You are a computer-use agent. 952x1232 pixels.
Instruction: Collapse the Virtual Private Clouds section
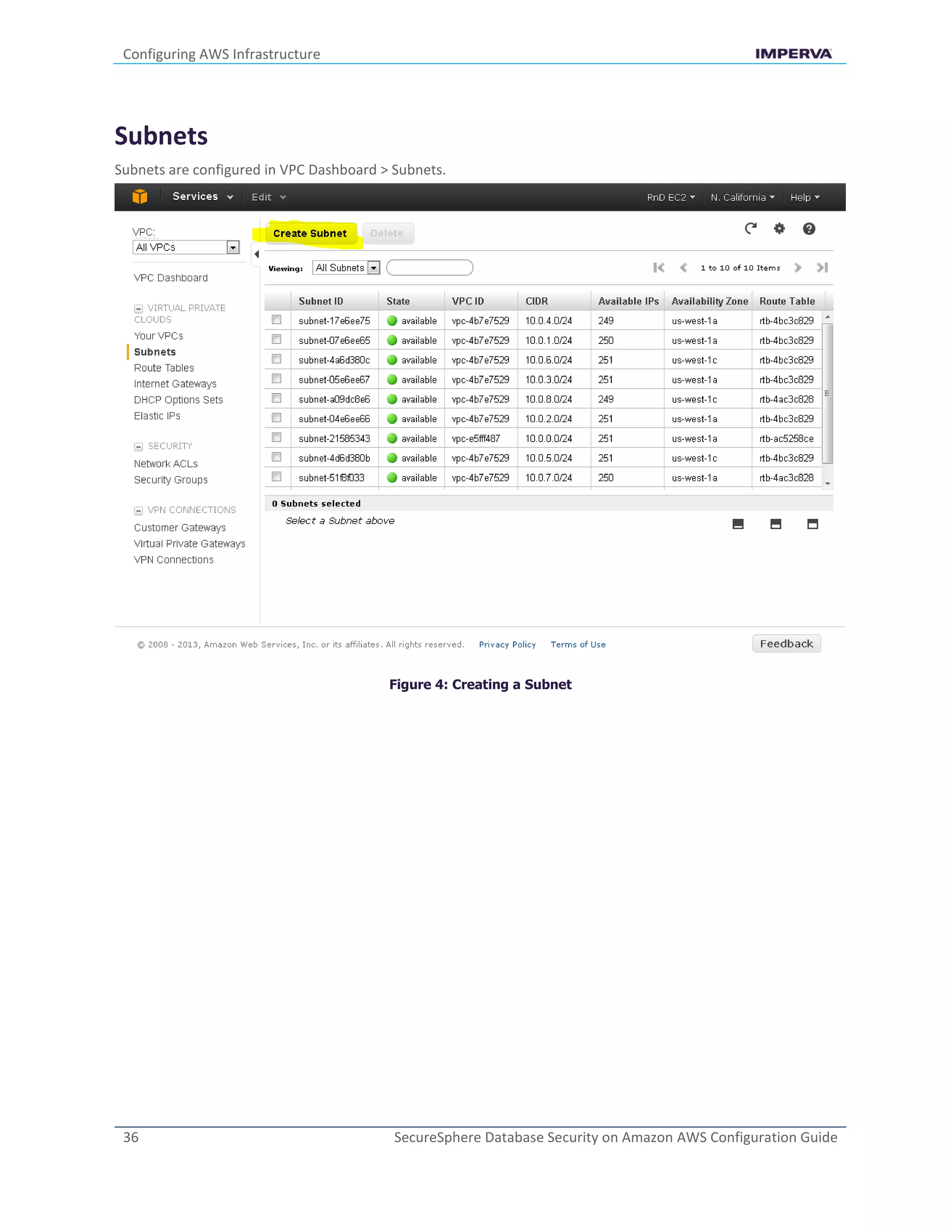pyautogui.click(x=138, y=309)
